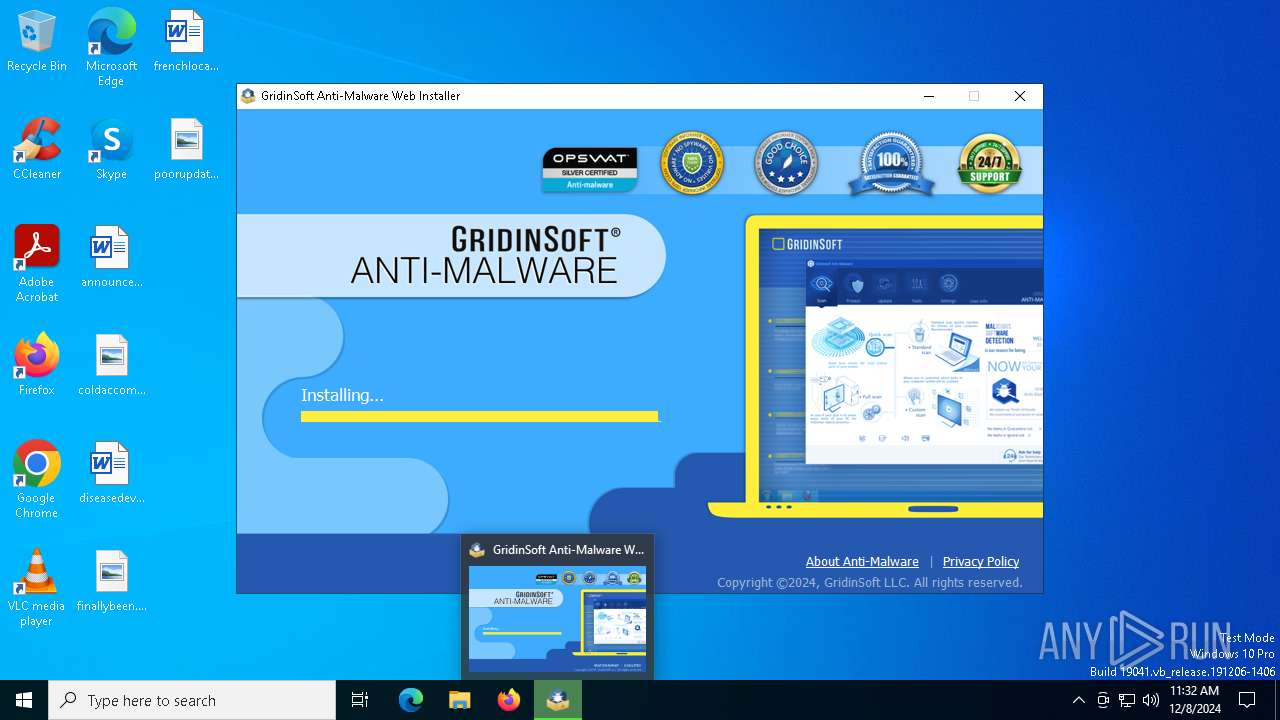Minimize the GridinSoft Web Installer window

(x=929, y=96)
